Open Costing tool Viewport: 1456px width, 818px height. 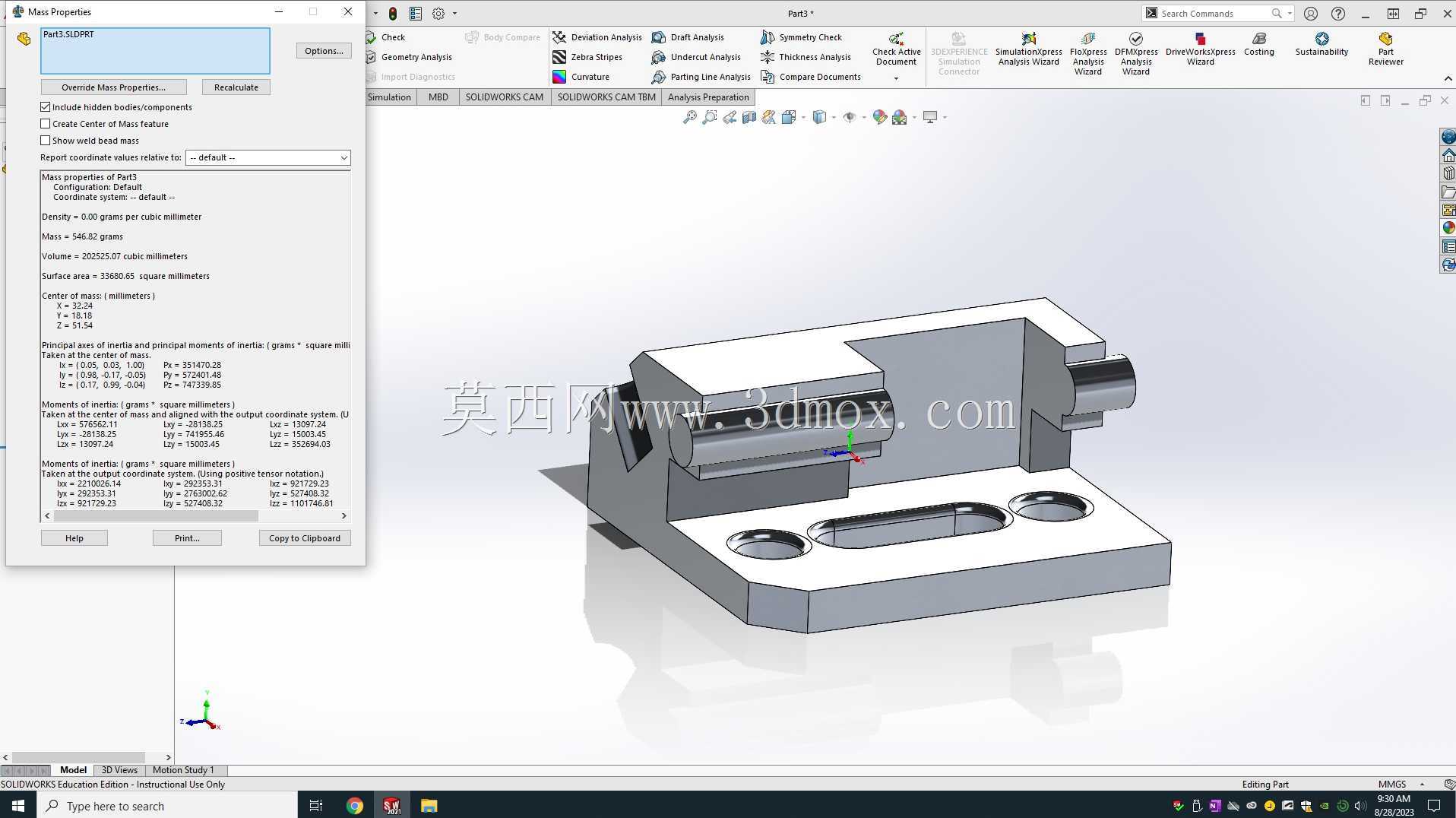coord(1258,45)
